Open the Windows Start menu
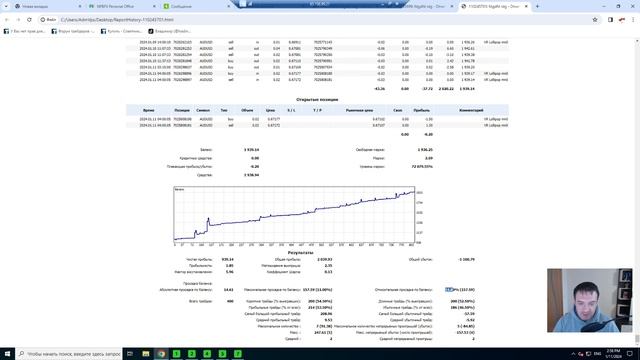The height and width of the screenshot is (360, 640). coord(7,354)
